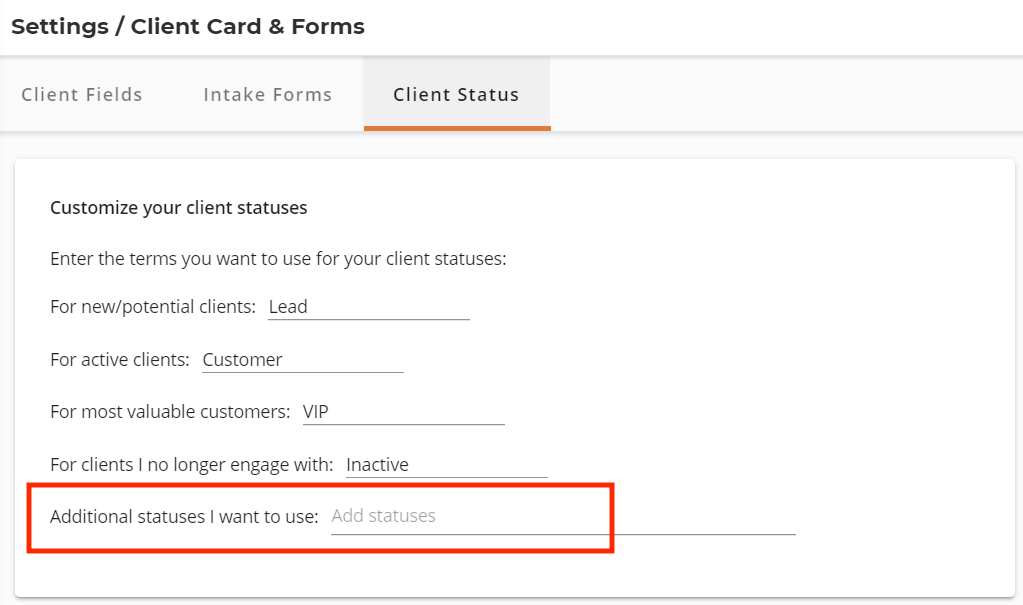
Task: Click the 'Customize your client statuses' heading
Action: coord(179,208)
